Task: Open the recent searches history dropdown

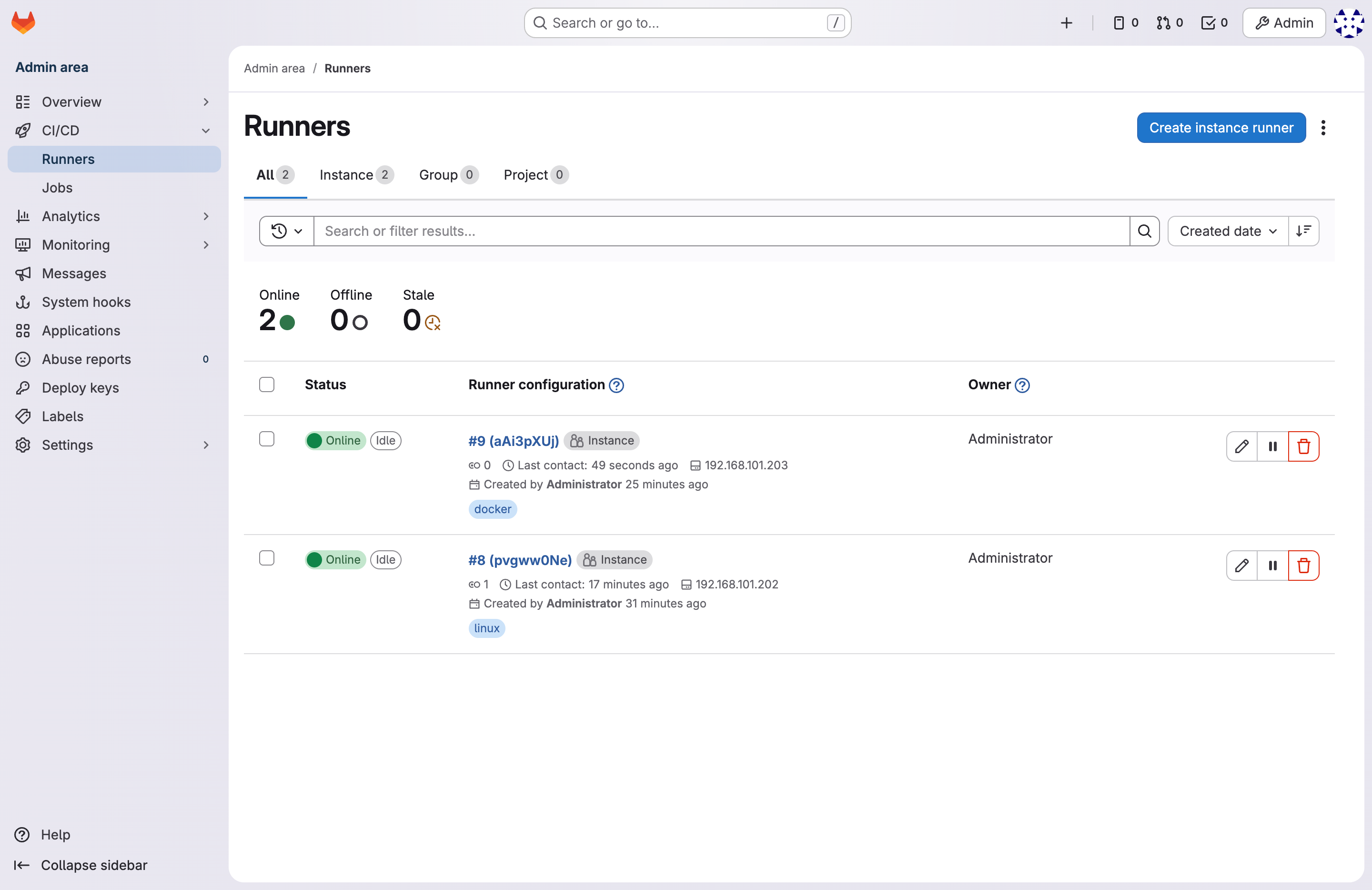Action: (286, 231)
